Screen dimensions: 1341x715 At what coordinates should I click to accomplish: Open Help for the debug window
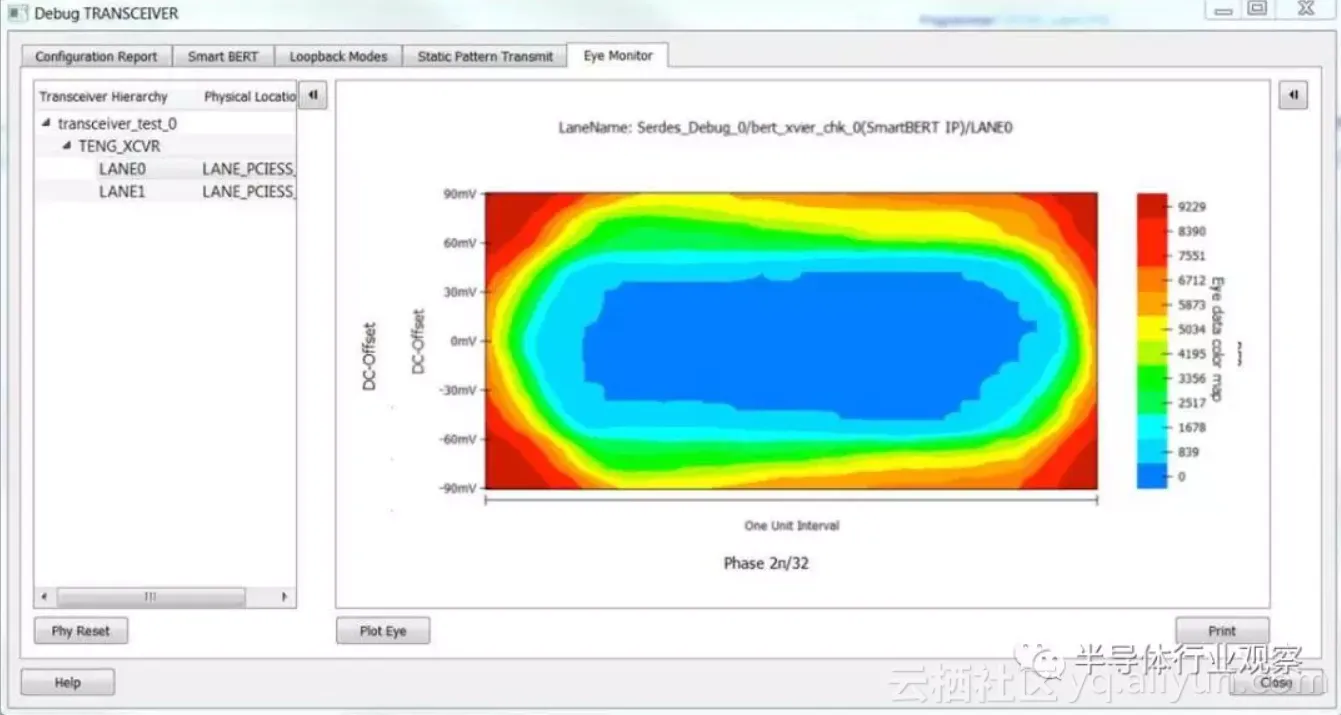(x=68, y=682)
